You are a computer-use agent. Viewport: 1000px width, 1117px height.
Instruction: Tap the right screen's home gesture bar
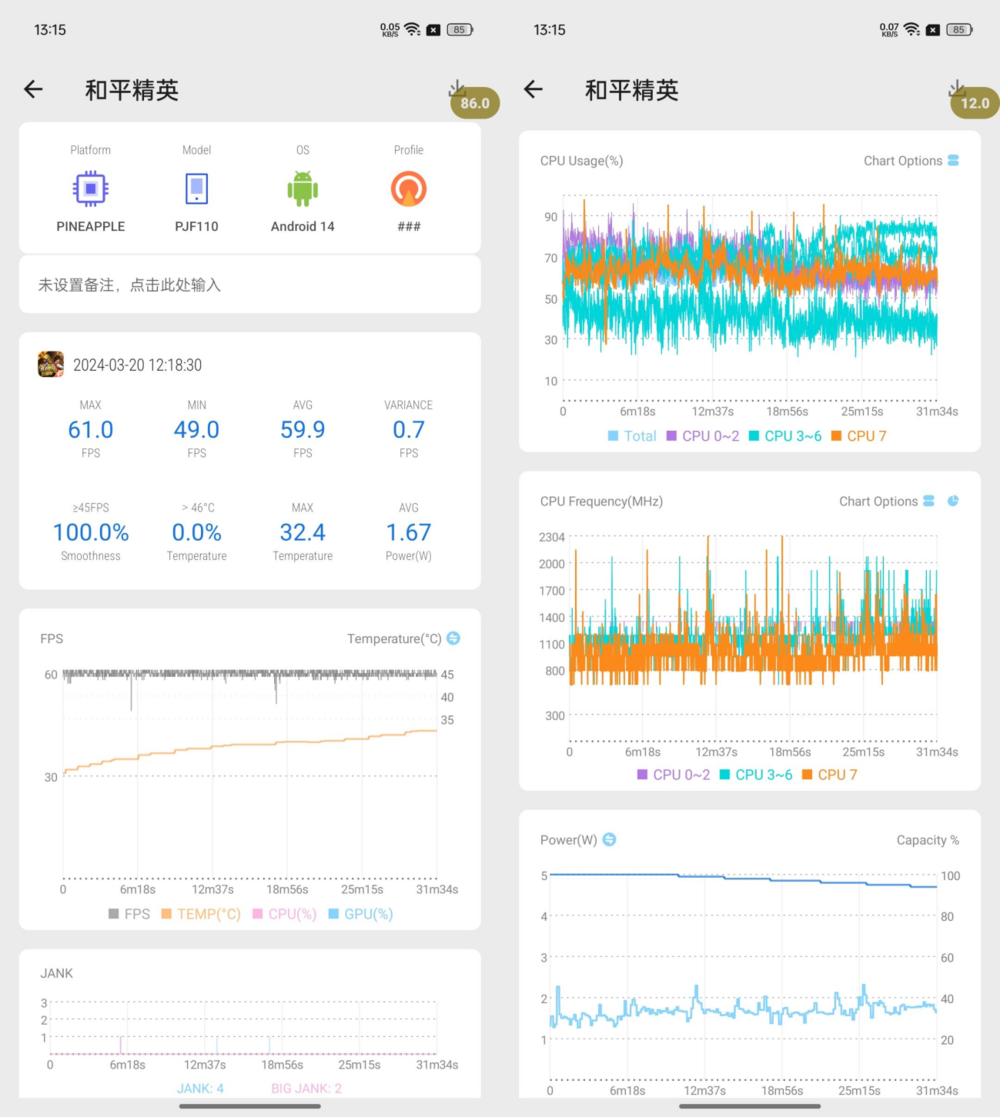750,1106
